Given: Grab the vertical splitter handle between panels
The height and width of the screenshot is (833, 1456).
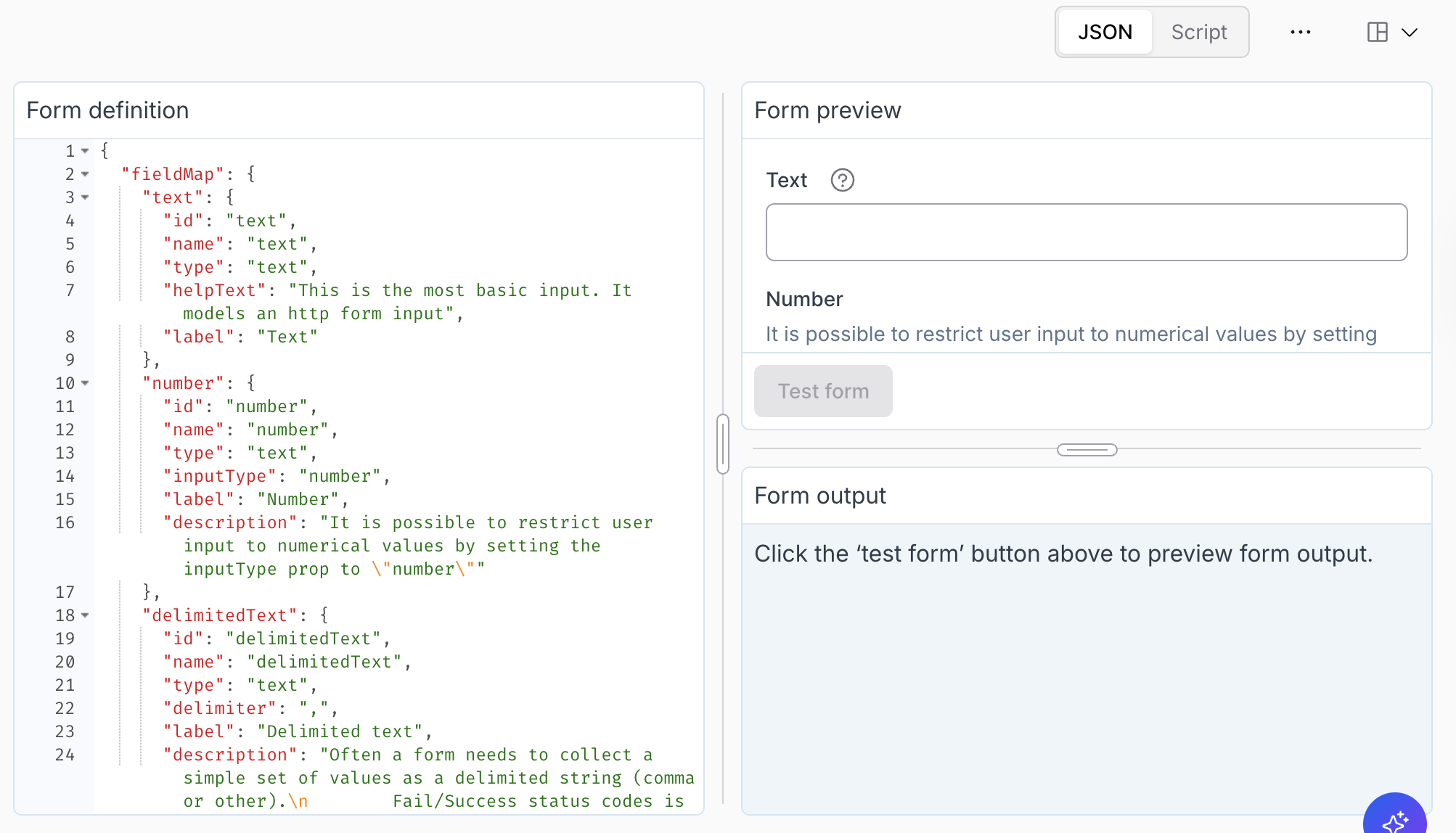Looking at the screenshot, I should pos(722,444).
